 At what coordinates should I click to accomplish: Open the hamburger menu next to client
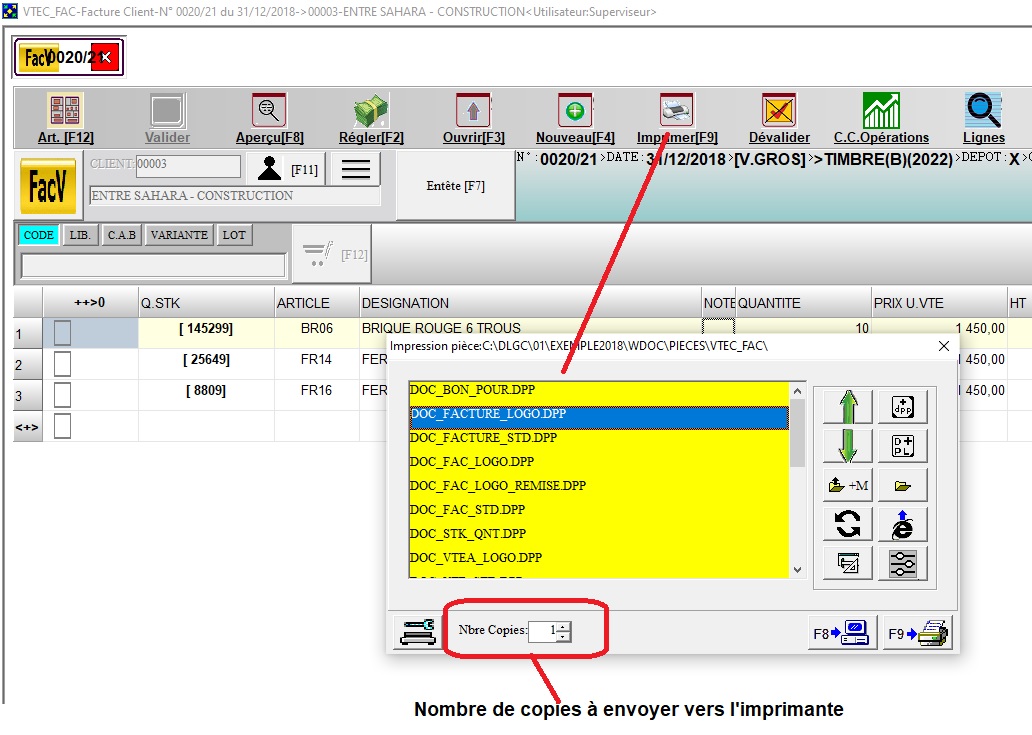click(356, 168)
